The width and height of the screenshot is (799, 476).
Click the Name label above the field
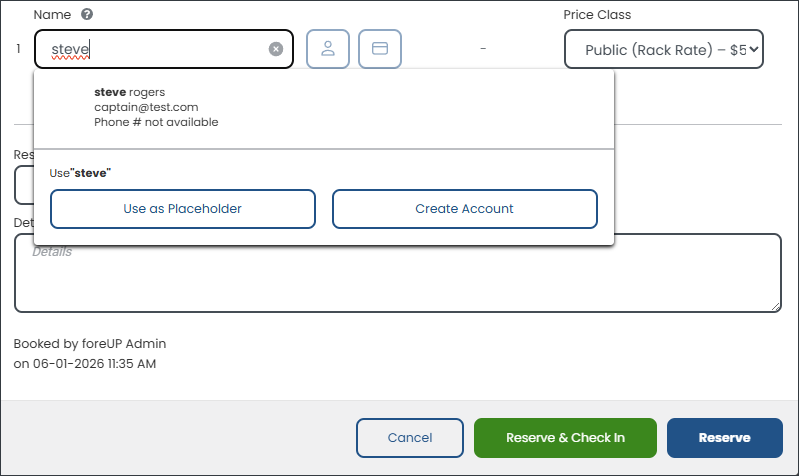(52, 15)
